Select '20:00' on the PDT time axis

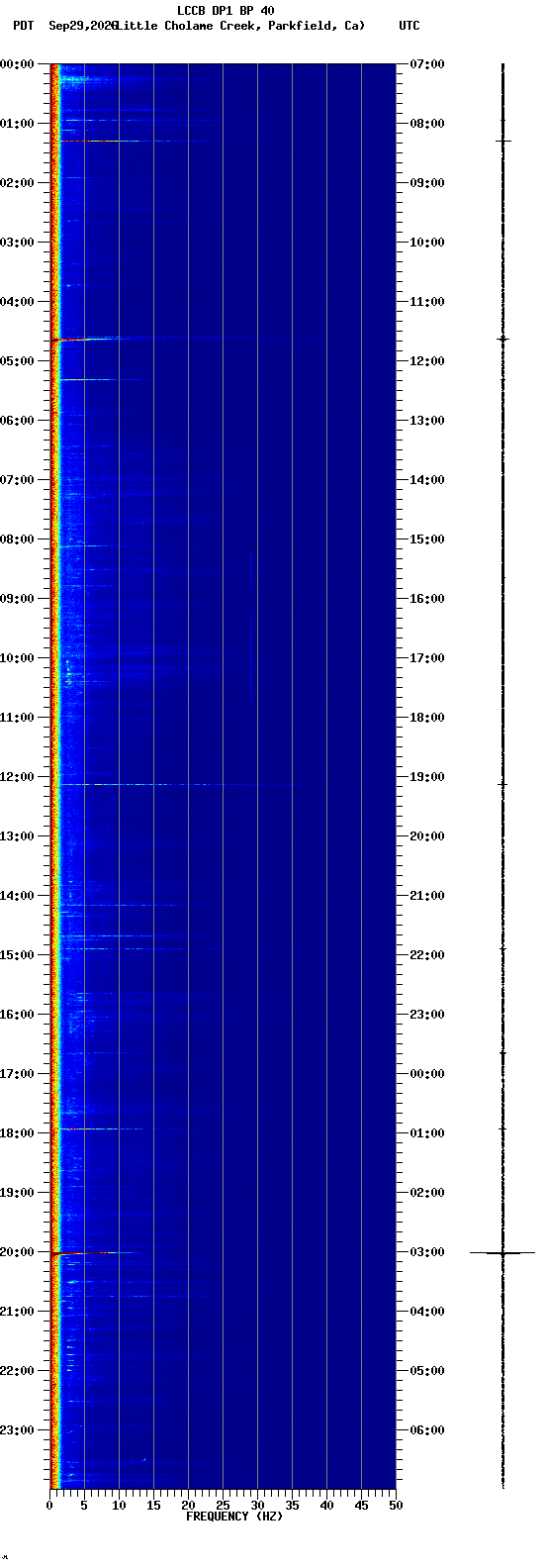(18, 1252)
